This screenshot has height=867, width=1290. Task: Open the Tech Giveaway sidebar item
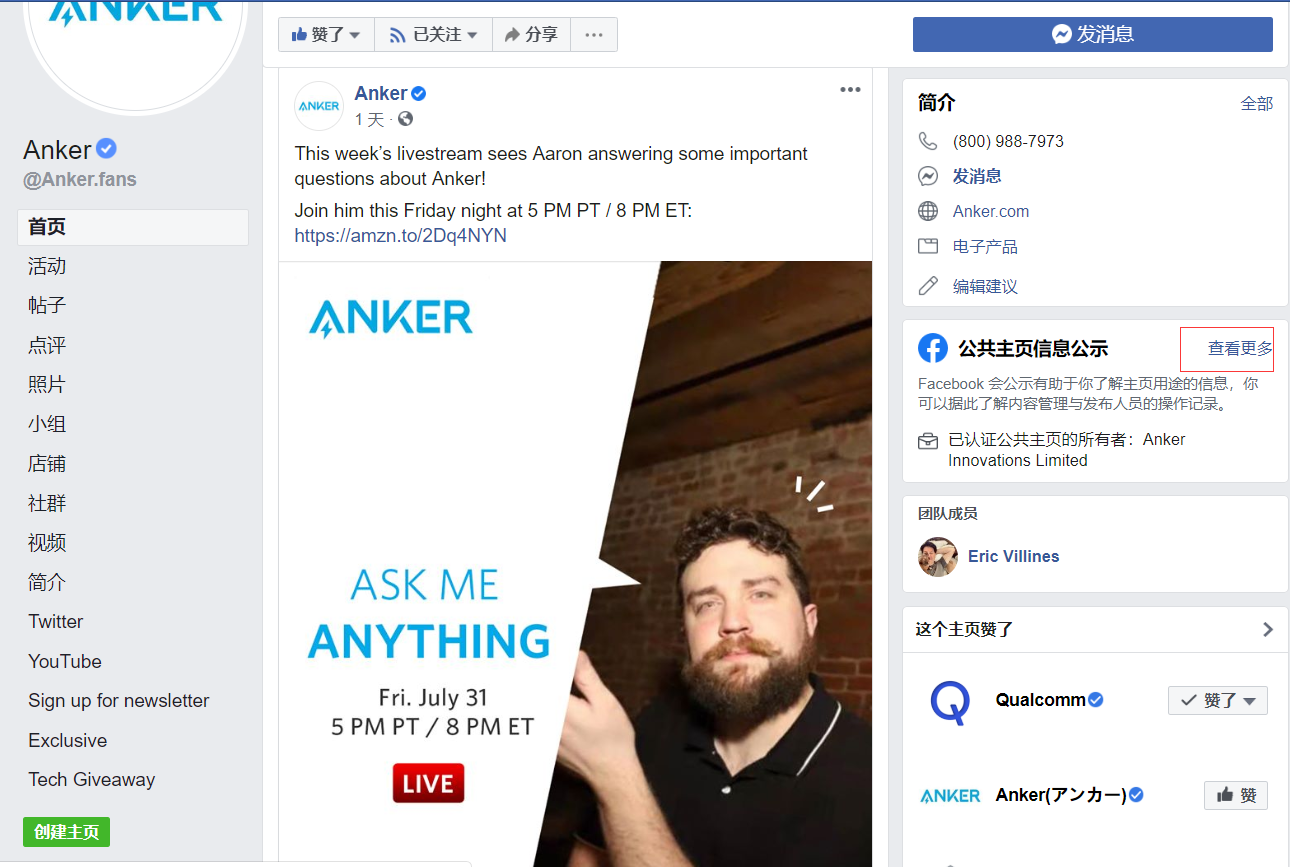[x=92, y=780]
